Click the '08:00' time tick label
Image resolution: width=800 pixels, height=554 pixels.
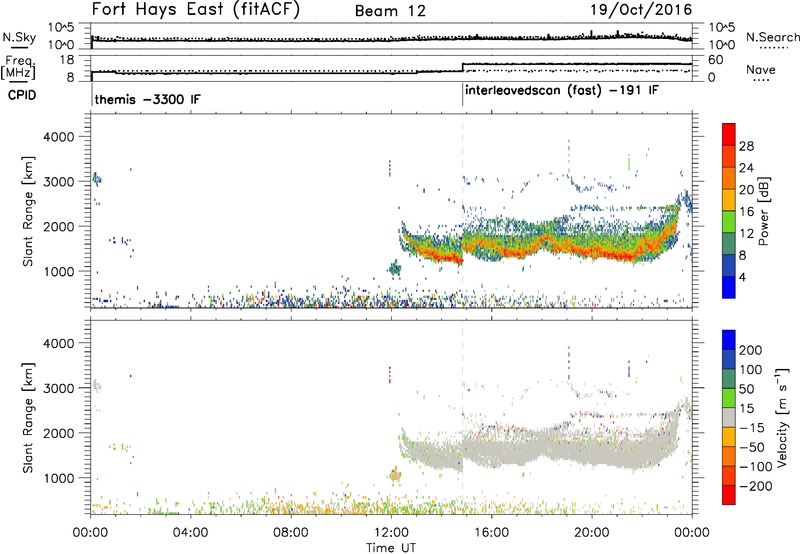click(x=291, y=533)
